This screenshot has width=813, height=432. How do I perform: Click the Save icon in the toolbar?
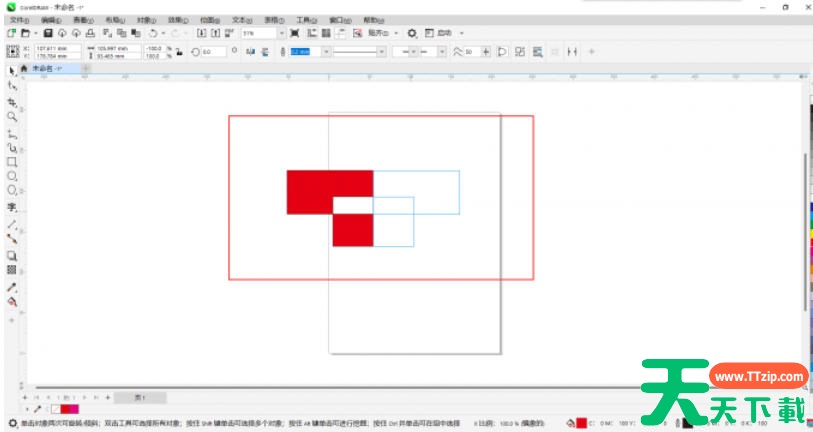(47, 33)
